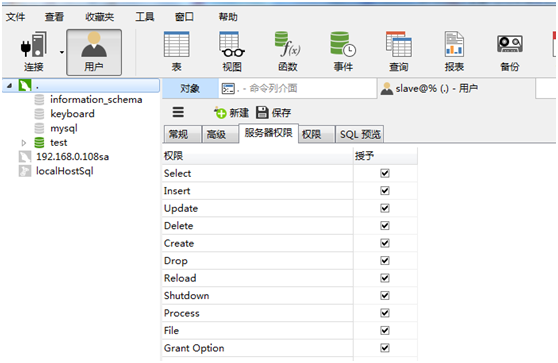Open the Event (事件) clock icon
The image size is (558, 363).
click(x=343, y=44)
